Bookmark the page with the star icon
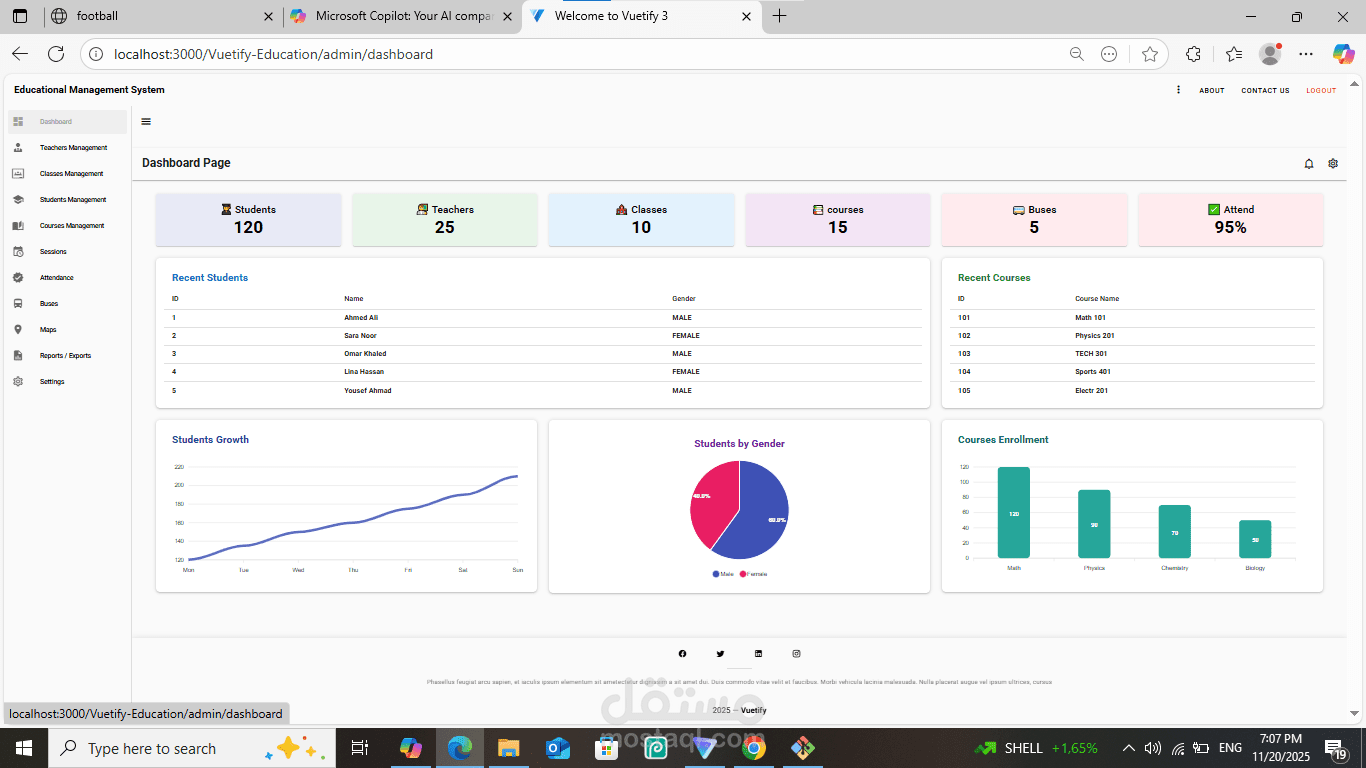Screen dimensions: 1366x768 tap(1150, 54)
